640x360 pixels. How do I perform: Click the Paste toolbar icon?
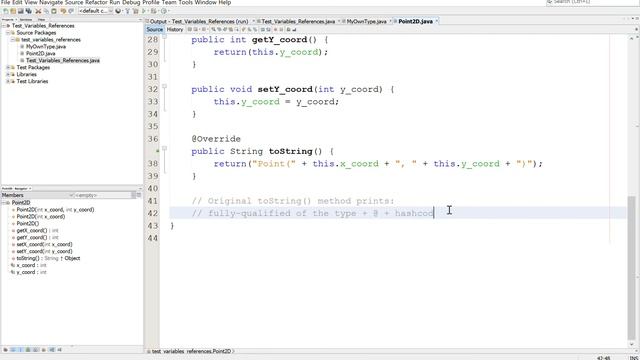click(x=54, y=11)
